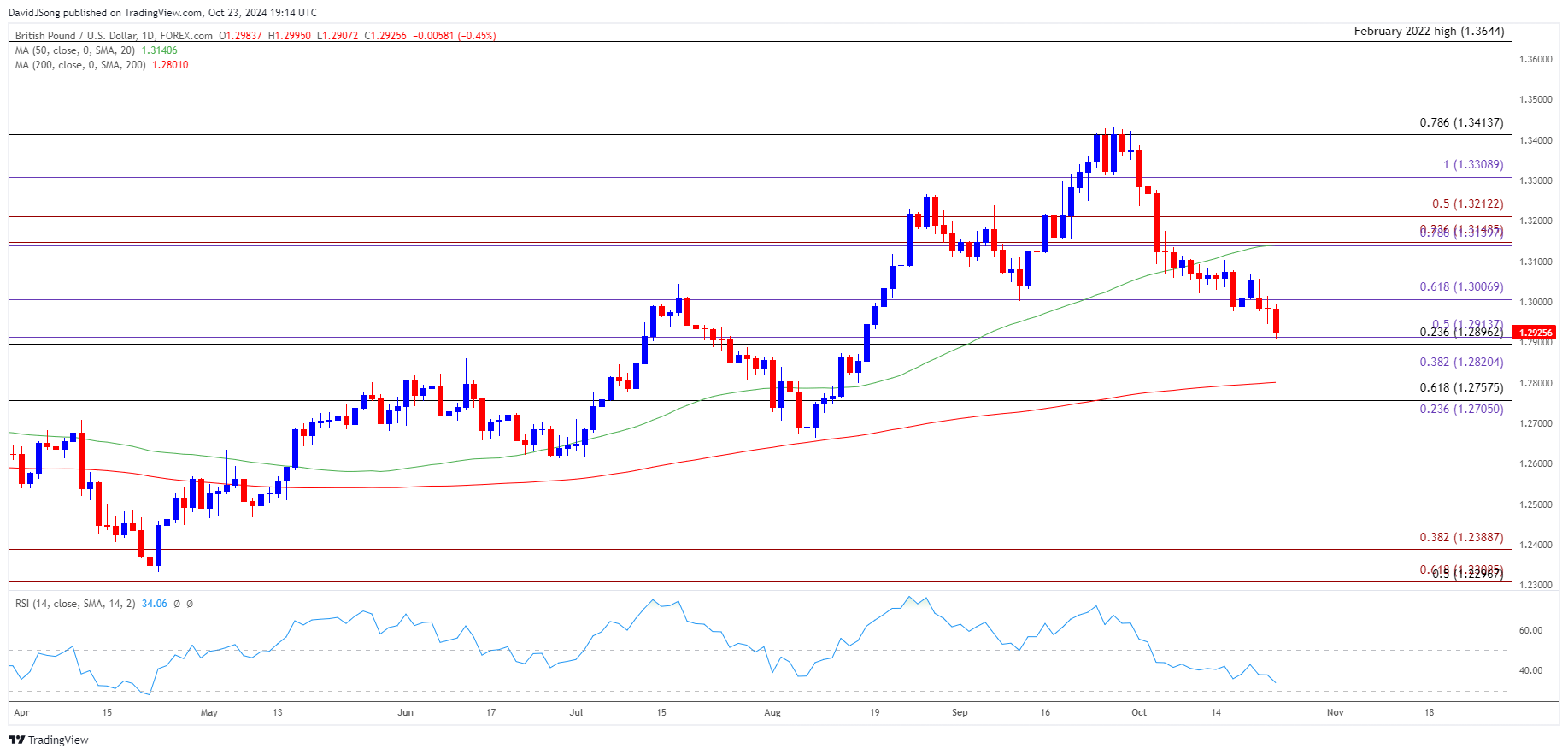Select the 0.786 (1.34137) Fibonacci label
The width and height of the screenshot is (1568, 755).
tap(1460, 122)
